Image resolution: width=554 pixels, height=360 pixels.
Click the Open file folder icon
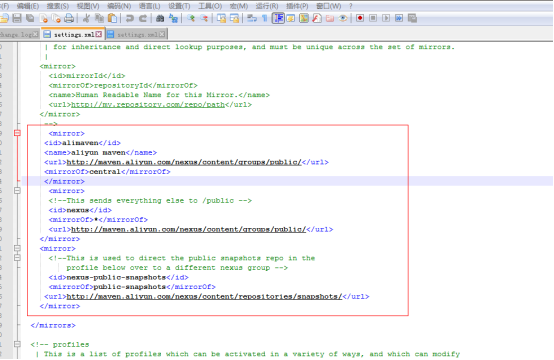4,18
